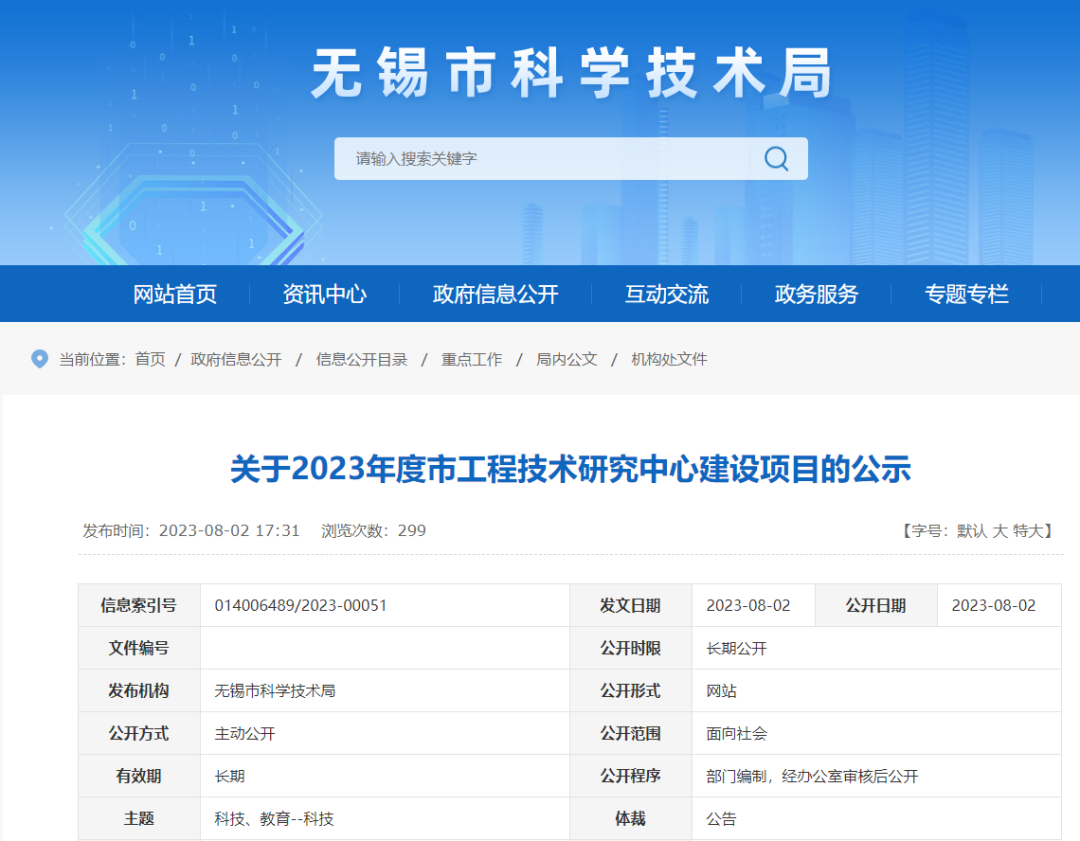
Task: Open the 机构处文件 breadcrumb link
Action: (x=669, y=359)
